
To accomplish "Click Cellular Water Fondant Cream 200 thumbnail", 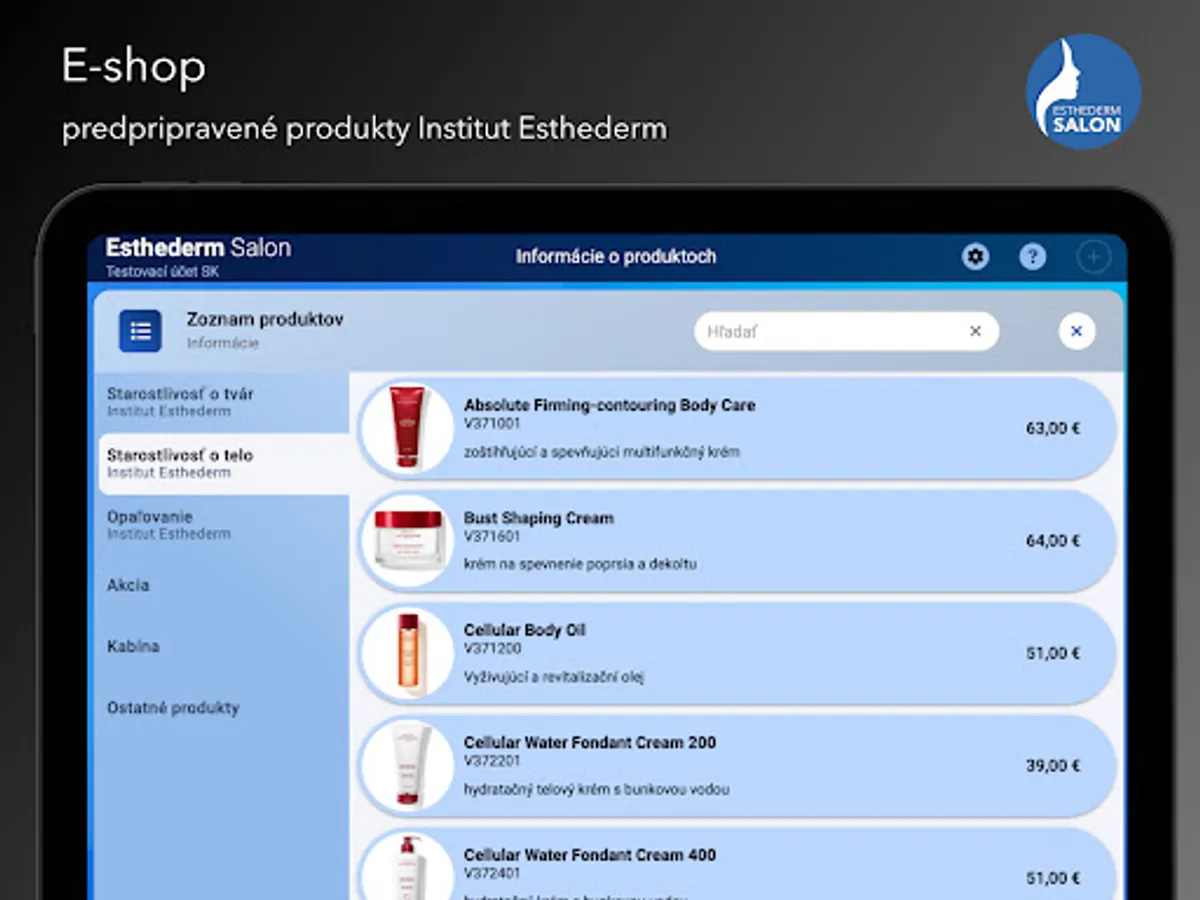I will pyautogui.click(x=407, y=766).
